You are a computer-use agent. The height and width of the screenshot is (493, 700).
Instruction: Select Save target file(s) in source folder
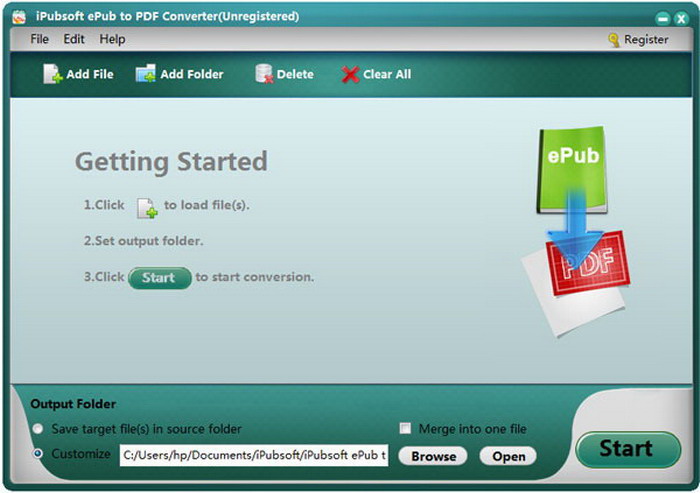(x=38, y=429)
